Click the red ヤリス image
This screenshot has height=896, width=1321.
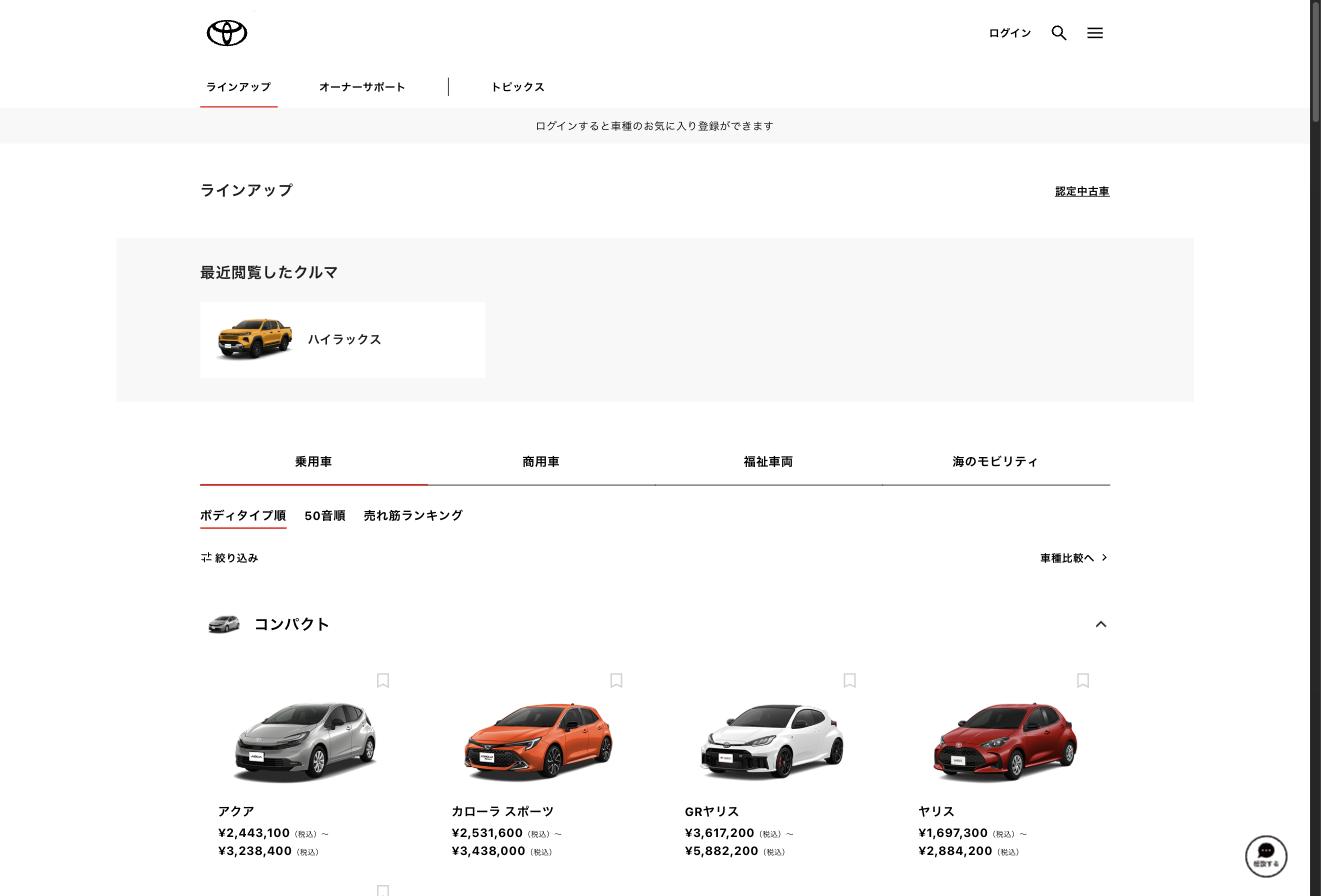[1005, 740]
